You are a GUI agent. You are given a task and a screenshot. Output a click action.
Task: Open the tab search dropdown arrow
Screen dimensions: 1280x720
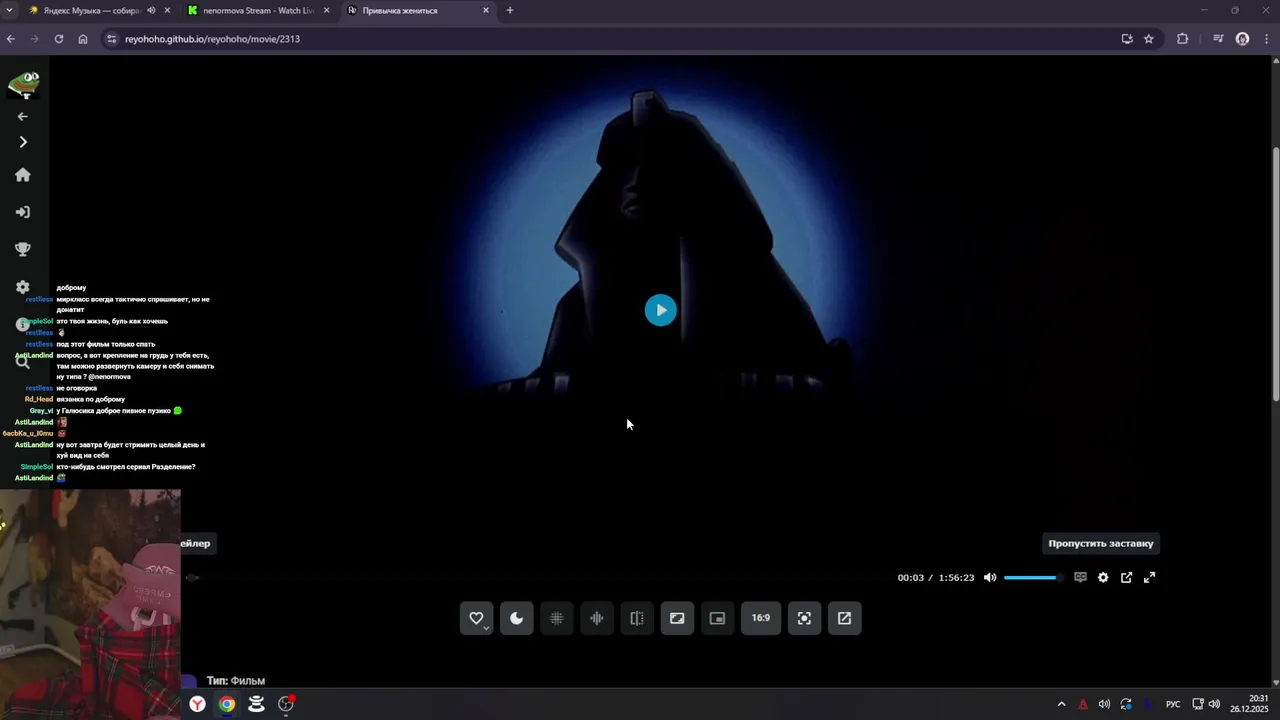click(x=9, y=11)
